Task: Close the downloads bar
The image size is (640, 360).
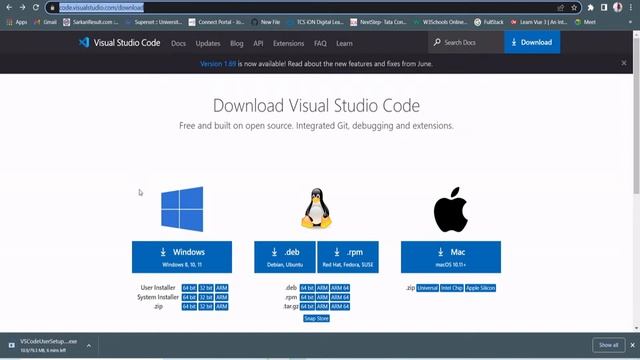Action: [x=632, y=345]
